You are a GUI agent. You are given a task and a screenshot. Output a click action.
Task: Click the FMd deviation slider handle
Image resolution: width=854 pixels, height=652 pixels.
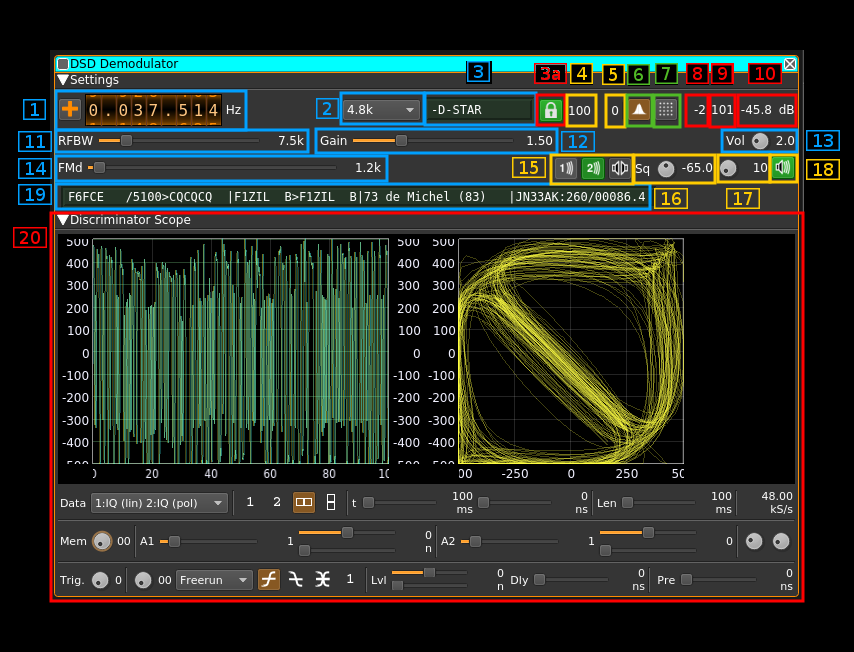click(99, 168)
